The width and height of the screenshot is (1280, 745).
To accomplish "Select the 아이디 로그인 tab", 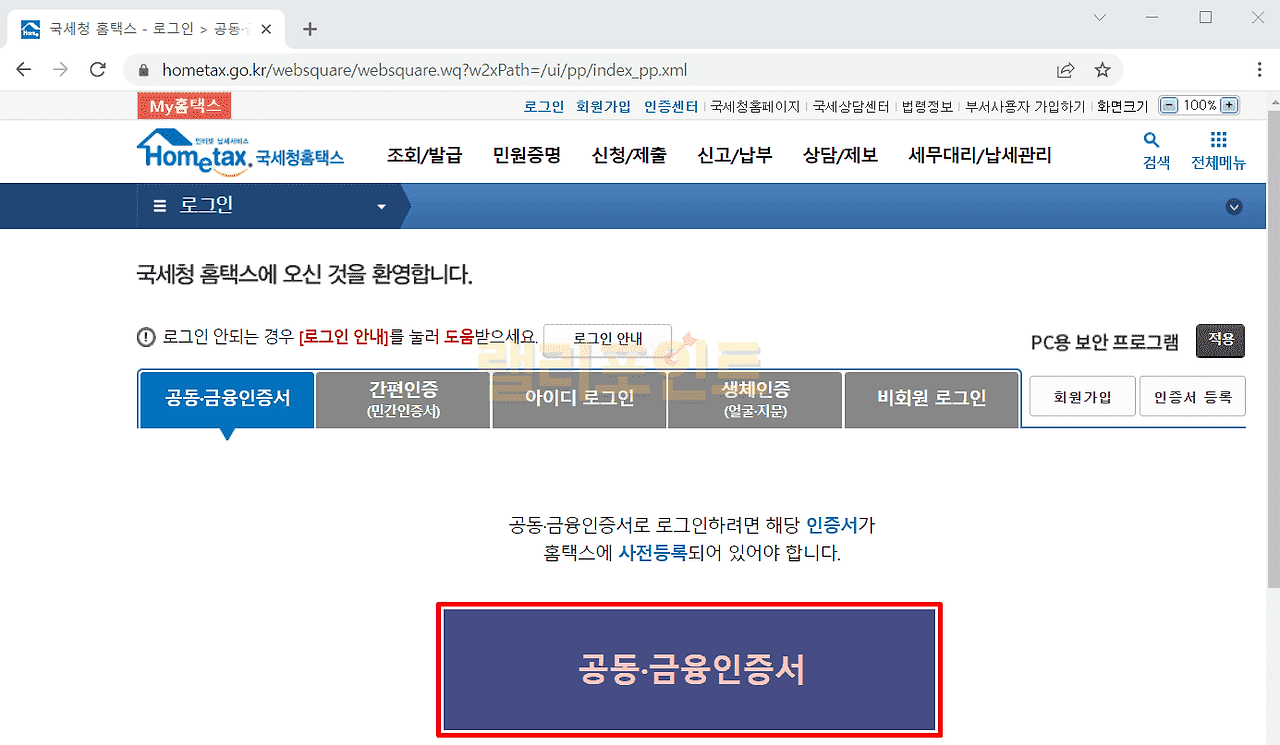I will click(579, 399).
